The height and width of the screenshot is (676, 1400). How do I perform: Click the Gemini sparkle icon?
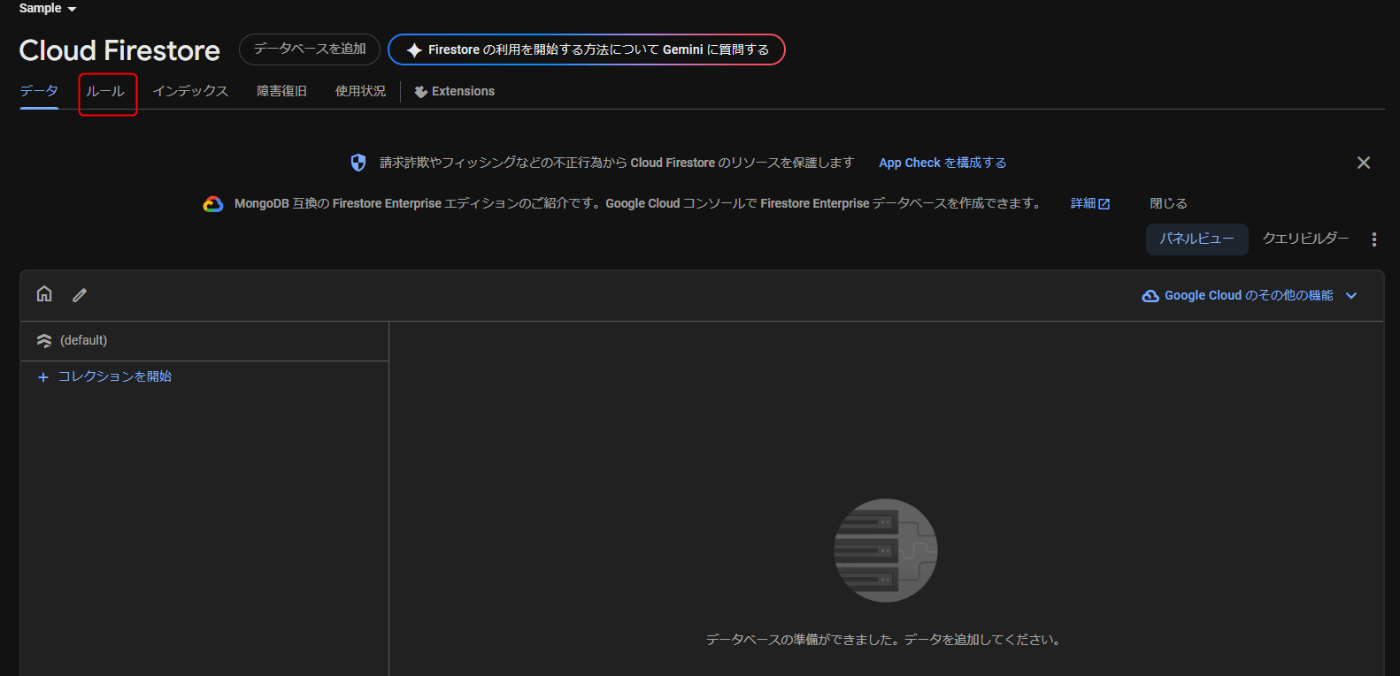coord(414,49)
